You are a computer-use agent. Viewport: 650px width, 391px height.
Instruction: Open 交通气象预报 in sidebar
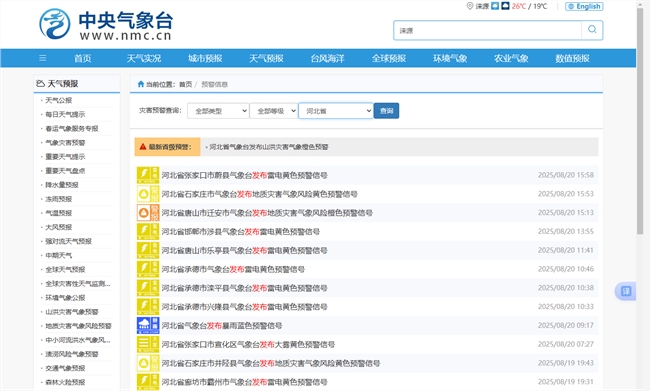65,368
